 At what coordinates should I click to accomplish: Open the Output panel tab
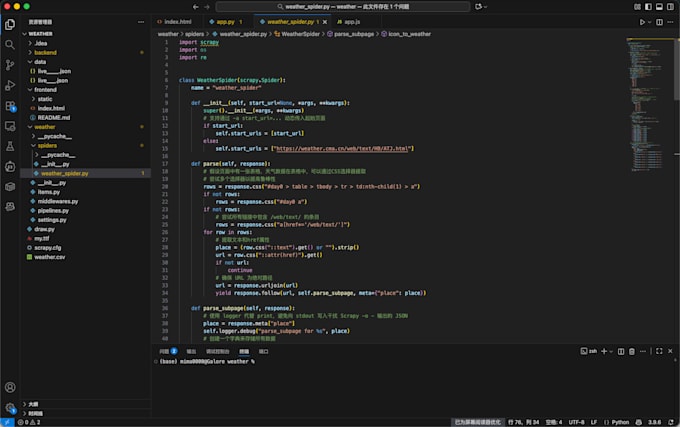(191, 352)
